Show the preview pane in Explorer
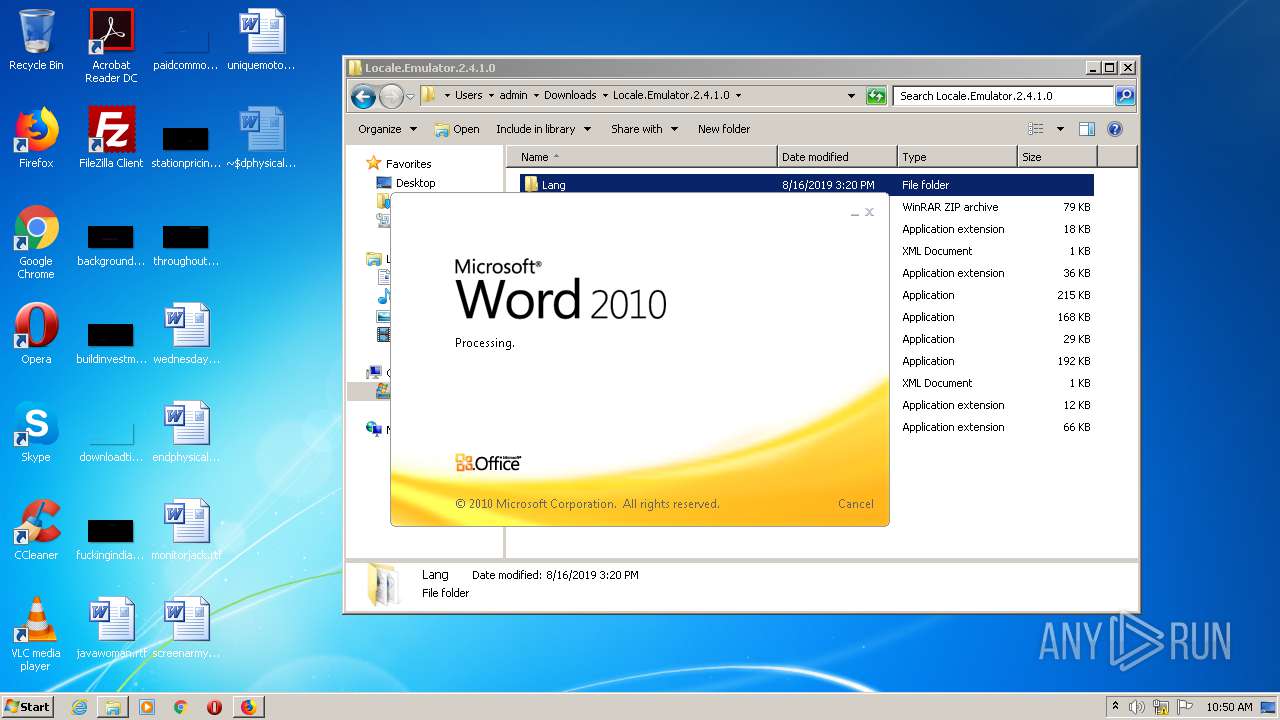Viewport: 1280px width, 720px height. pos(1087,129)
